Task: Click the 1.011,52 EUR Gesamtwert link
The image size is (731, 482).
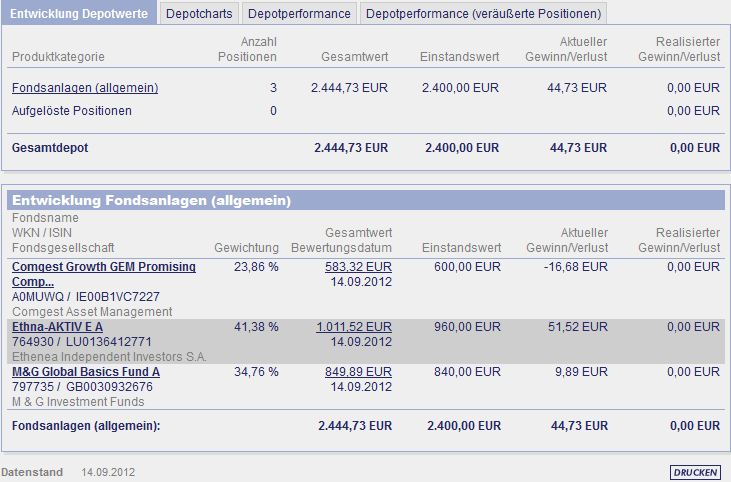Action: point(354,327)
